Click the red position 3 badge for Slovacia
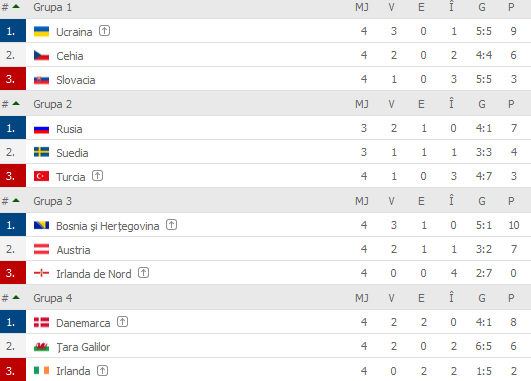The height and width of the screenshot is (381, 531). (x=13, y=79)
